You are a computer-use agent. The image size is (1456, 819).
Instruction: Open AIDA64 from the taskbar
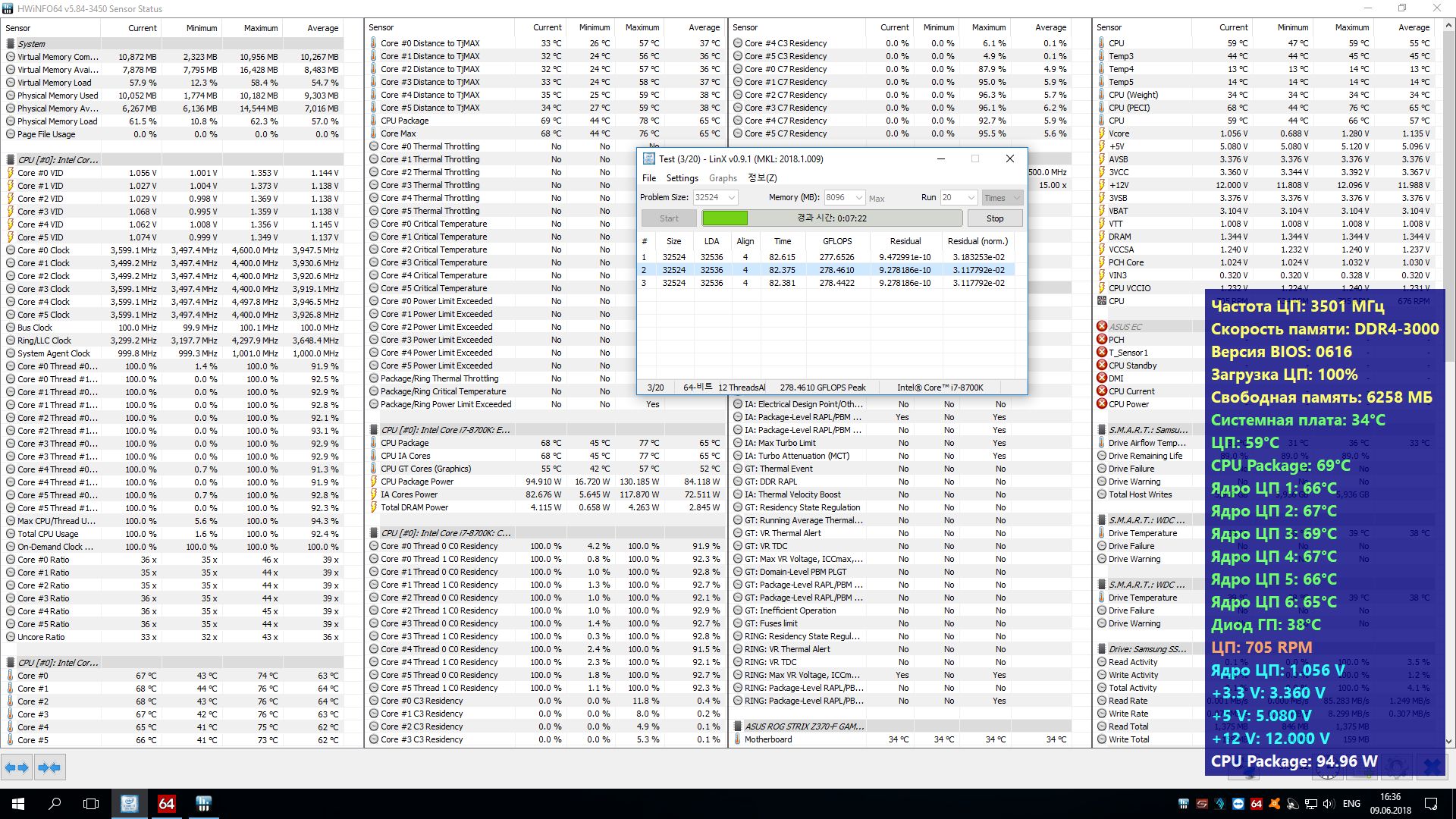pos(166,803)
